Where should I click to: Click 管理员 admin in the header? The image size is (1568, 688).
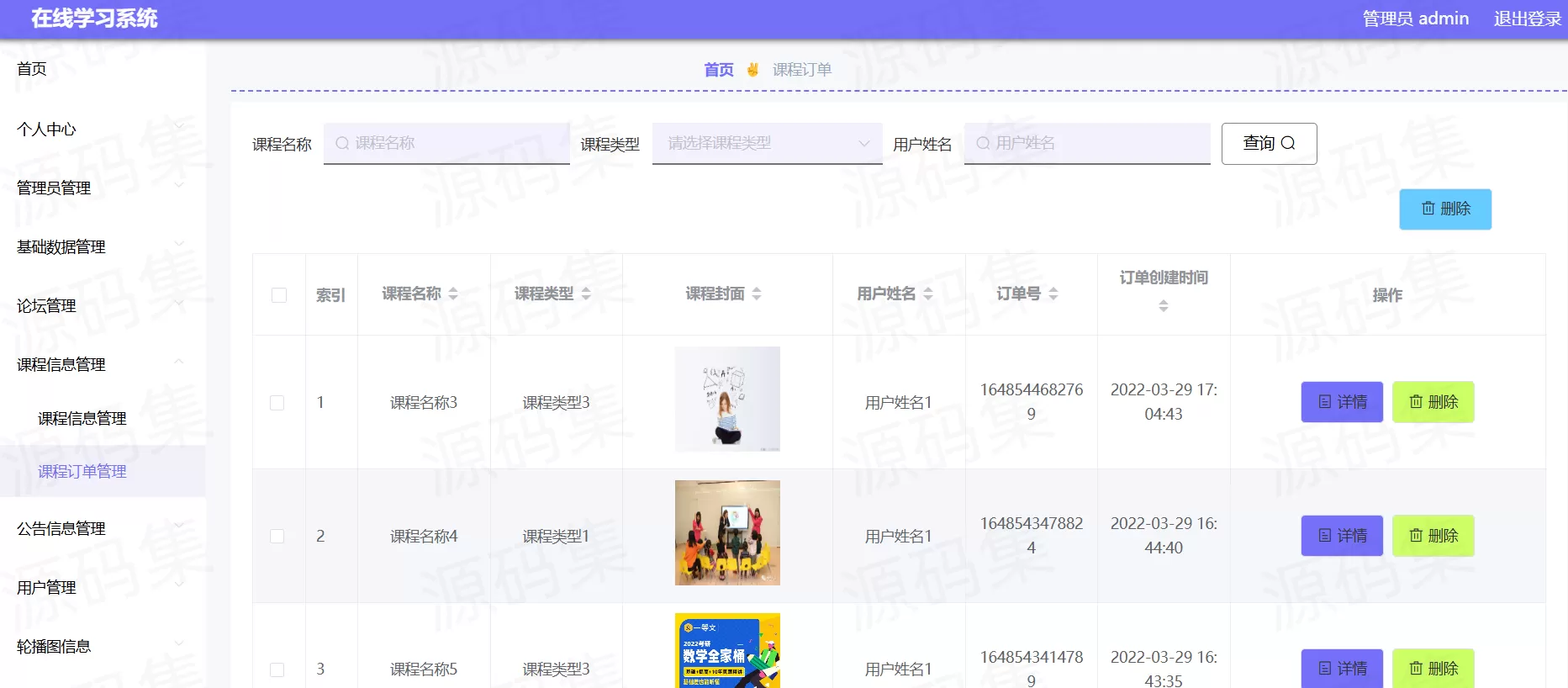click(1416, 19)
